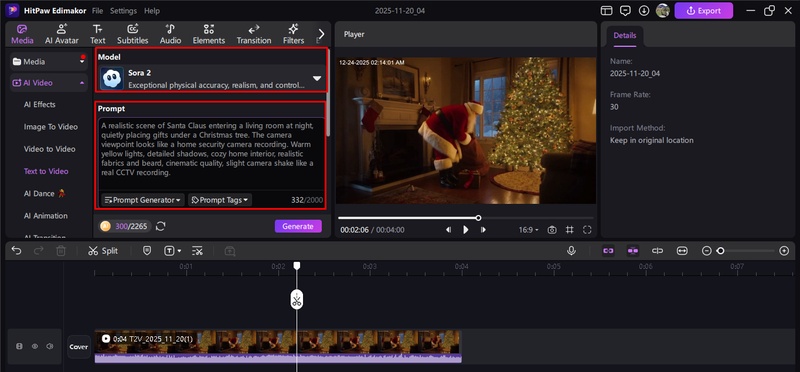Refresh the AI credits count
Image resolution: width=800 pixels, height=372 pixels.
click(161, 226)
